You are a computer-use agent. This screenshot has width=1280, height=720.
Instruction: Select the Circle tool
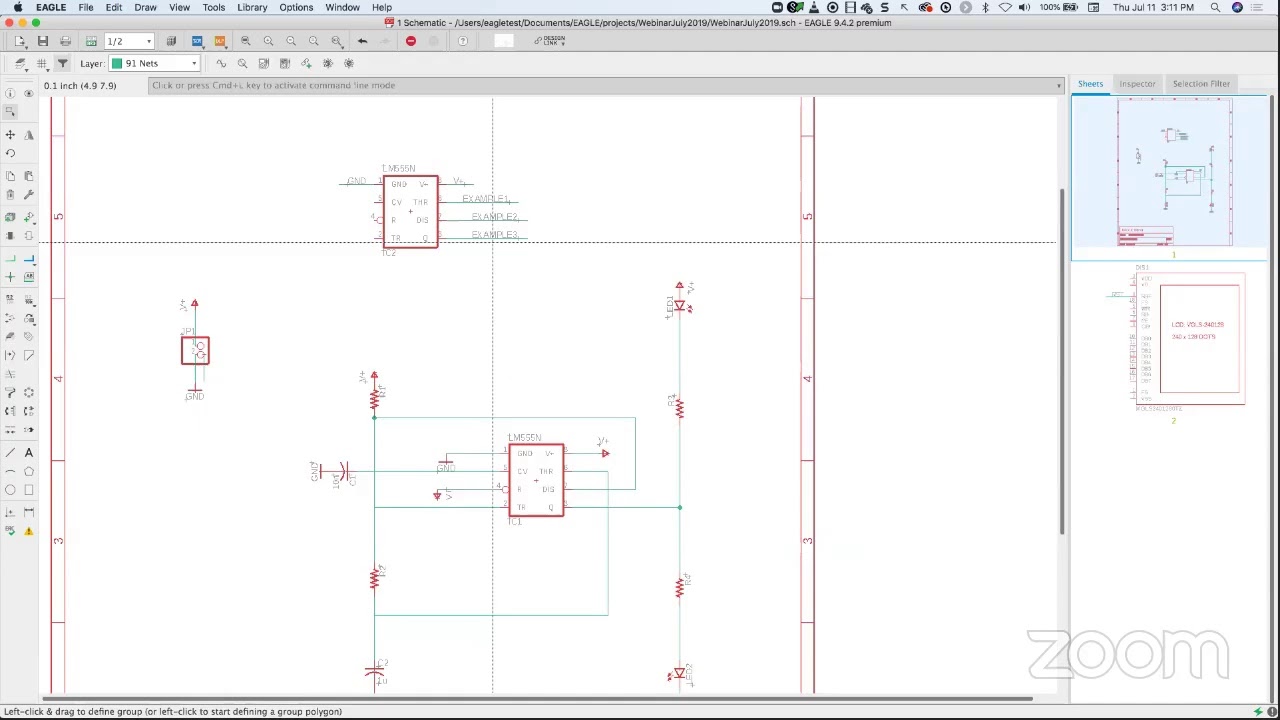tap(10, 490)
